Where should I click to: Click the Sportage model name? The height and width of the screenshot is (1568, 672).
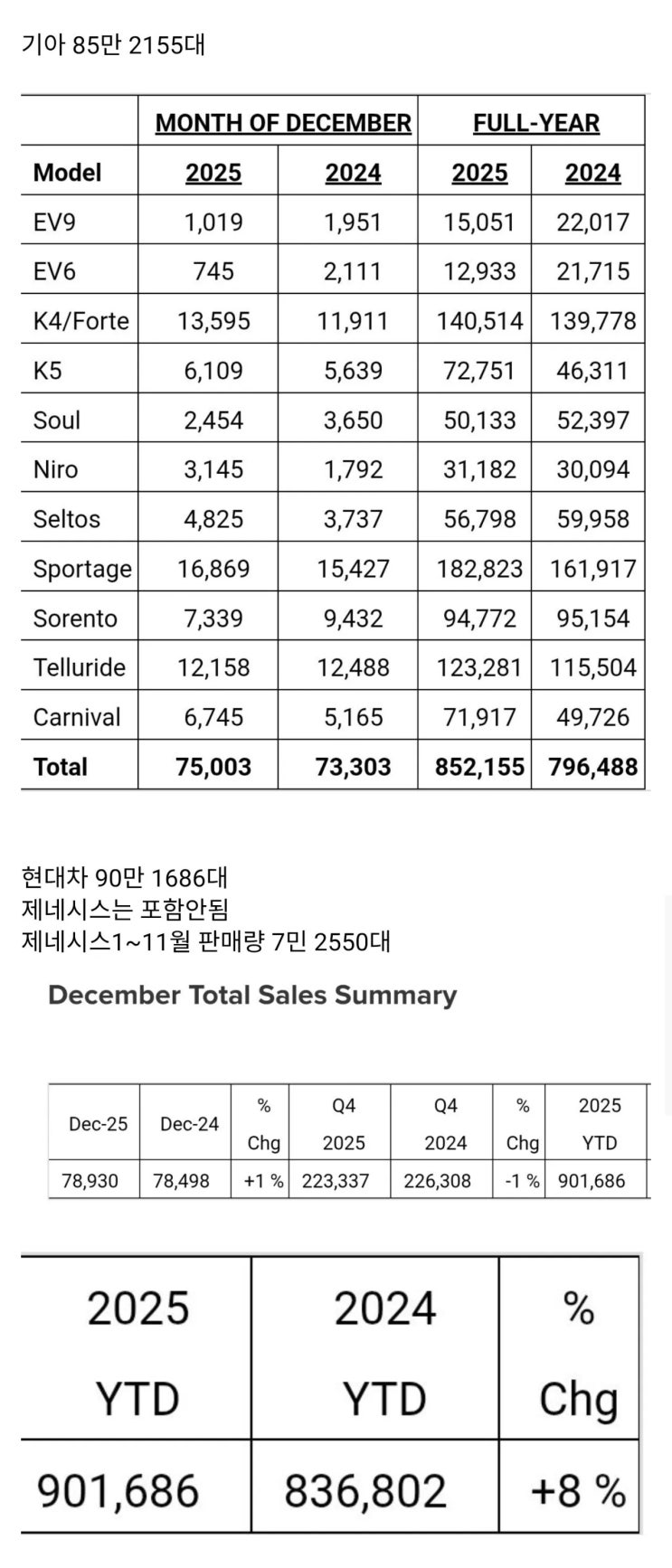point(82,570)
